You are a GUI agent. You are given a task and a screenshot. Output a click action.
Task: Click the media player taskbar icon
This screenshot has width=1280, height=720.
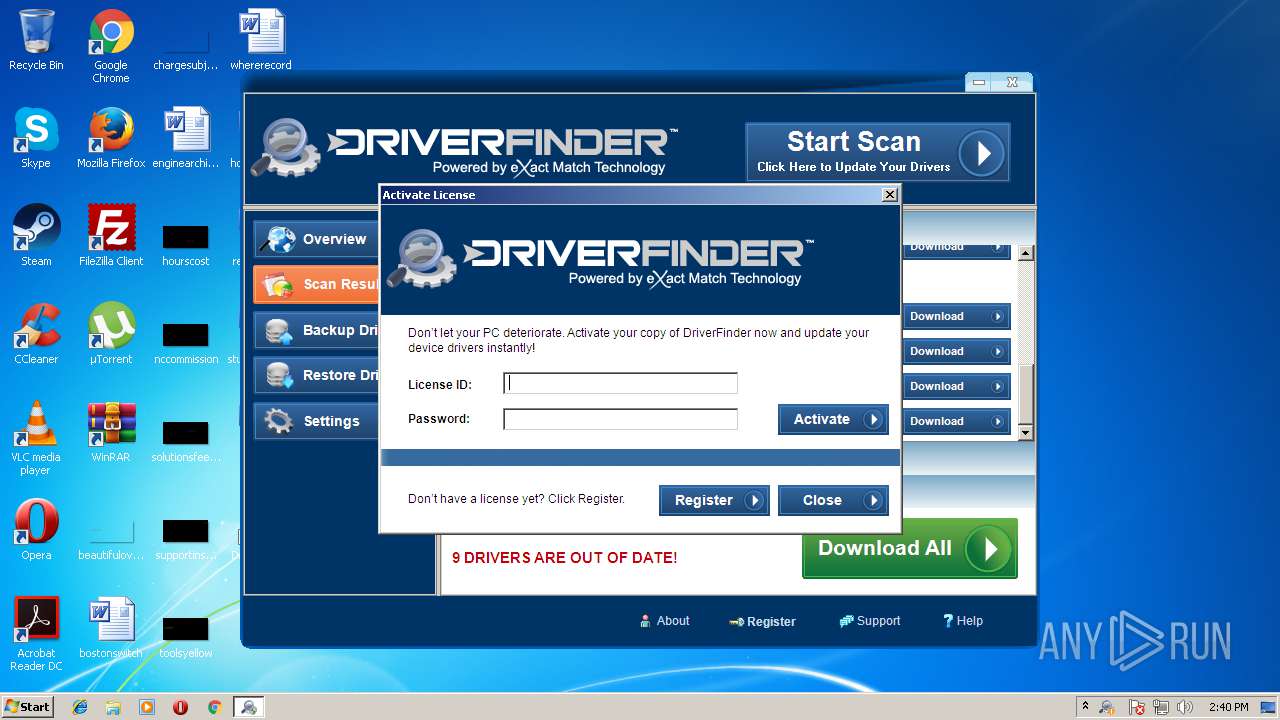pos(147,707)
